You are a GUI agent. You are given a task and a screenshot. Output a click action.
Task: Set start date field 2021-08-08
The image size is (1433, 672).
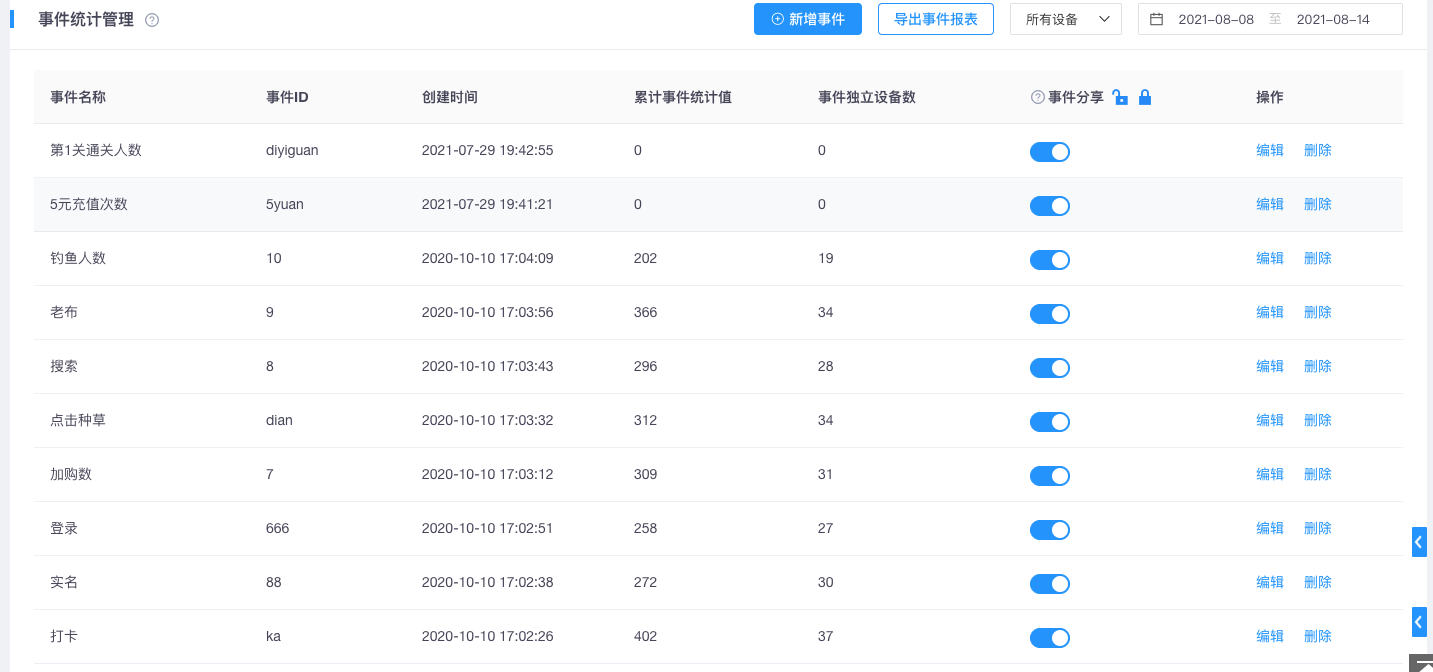click(1216, 19)
